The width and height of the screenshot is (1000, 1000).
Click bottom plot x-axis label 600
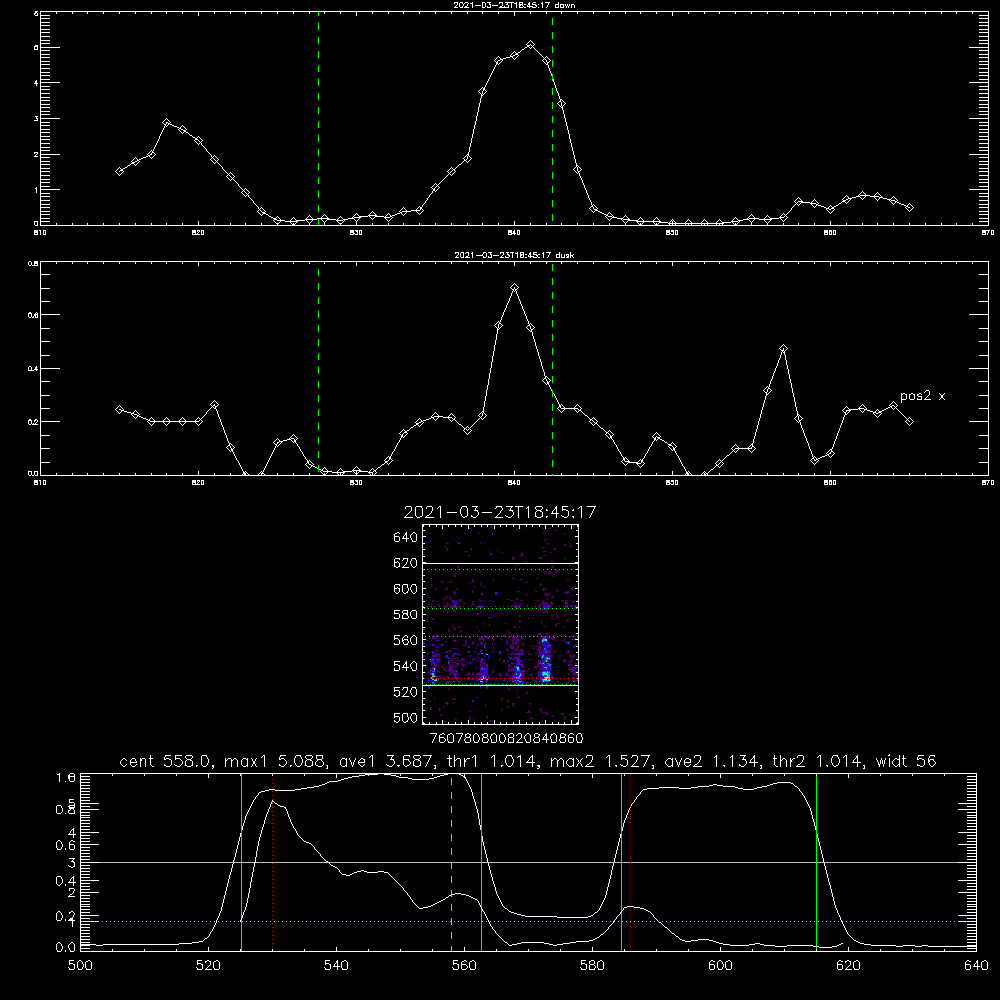point(721,966)
